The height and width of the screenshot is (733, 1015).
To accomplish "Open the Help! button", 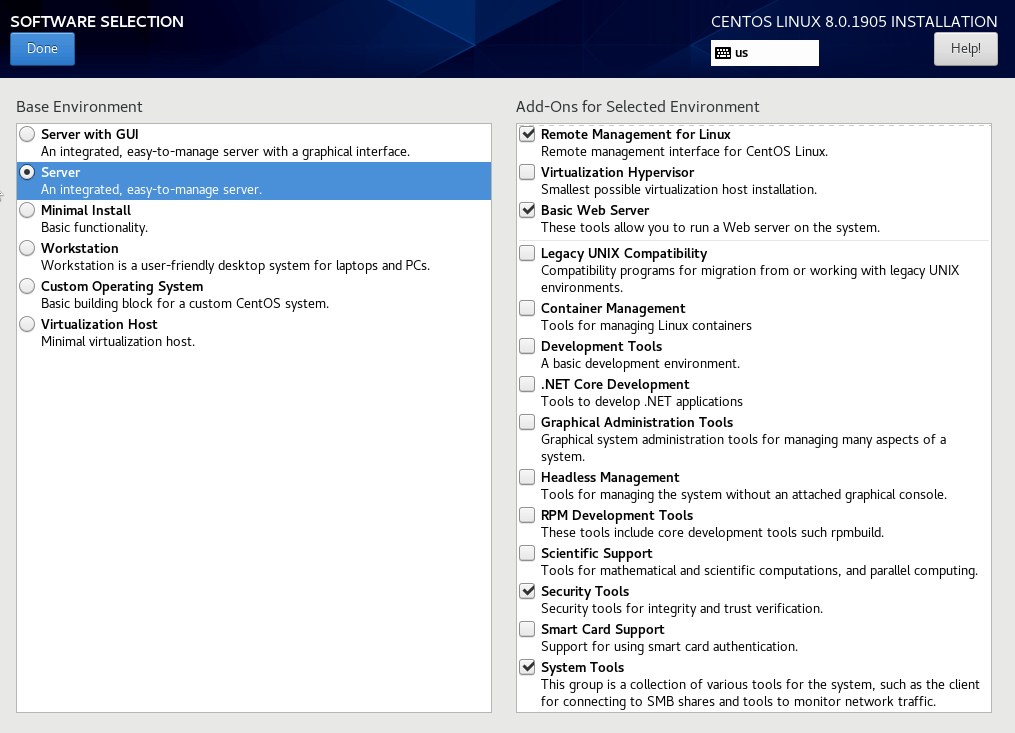I will pyautogui.click(x=965, y=49).
